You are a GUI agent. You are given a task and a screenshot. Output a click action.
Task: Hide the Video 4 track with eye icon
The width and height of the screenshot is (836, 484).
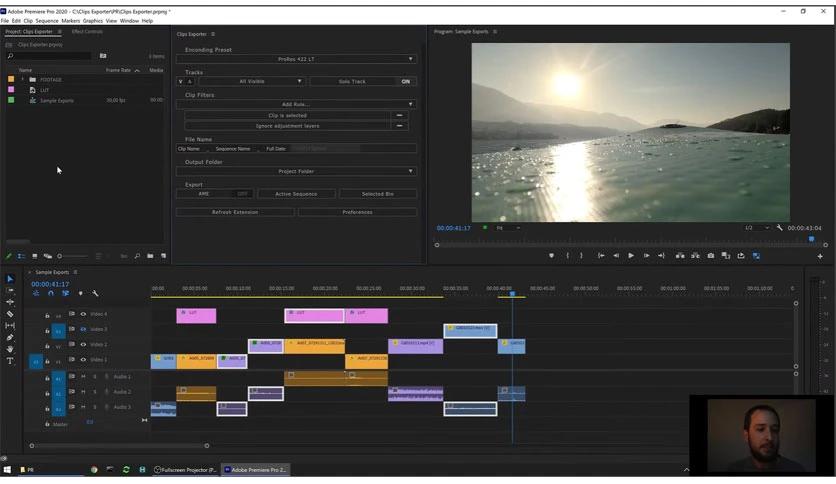point(83,314)
